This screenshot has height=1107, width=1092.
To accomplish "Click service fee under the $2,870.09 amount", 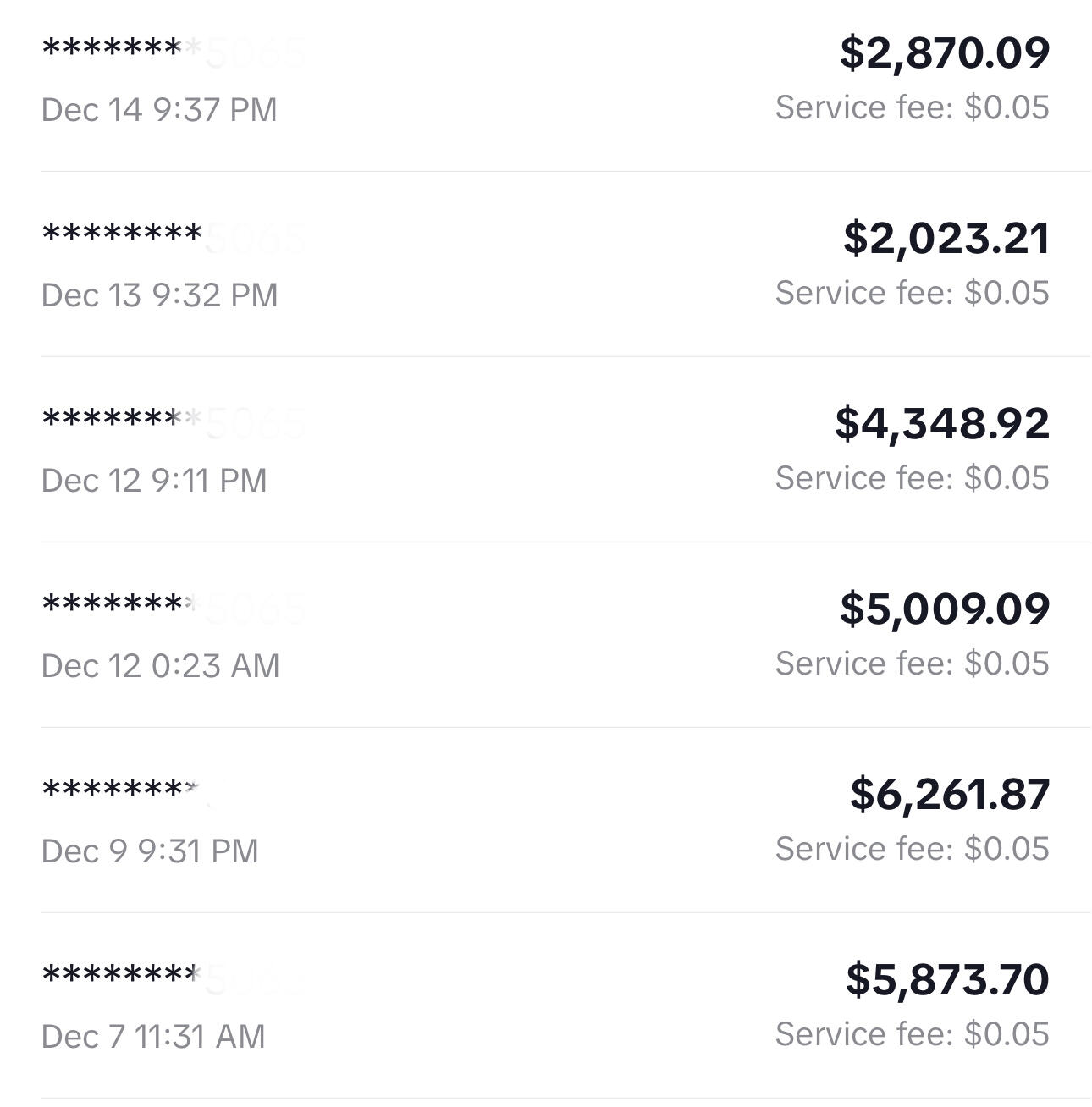I will [x=912, y=107].
